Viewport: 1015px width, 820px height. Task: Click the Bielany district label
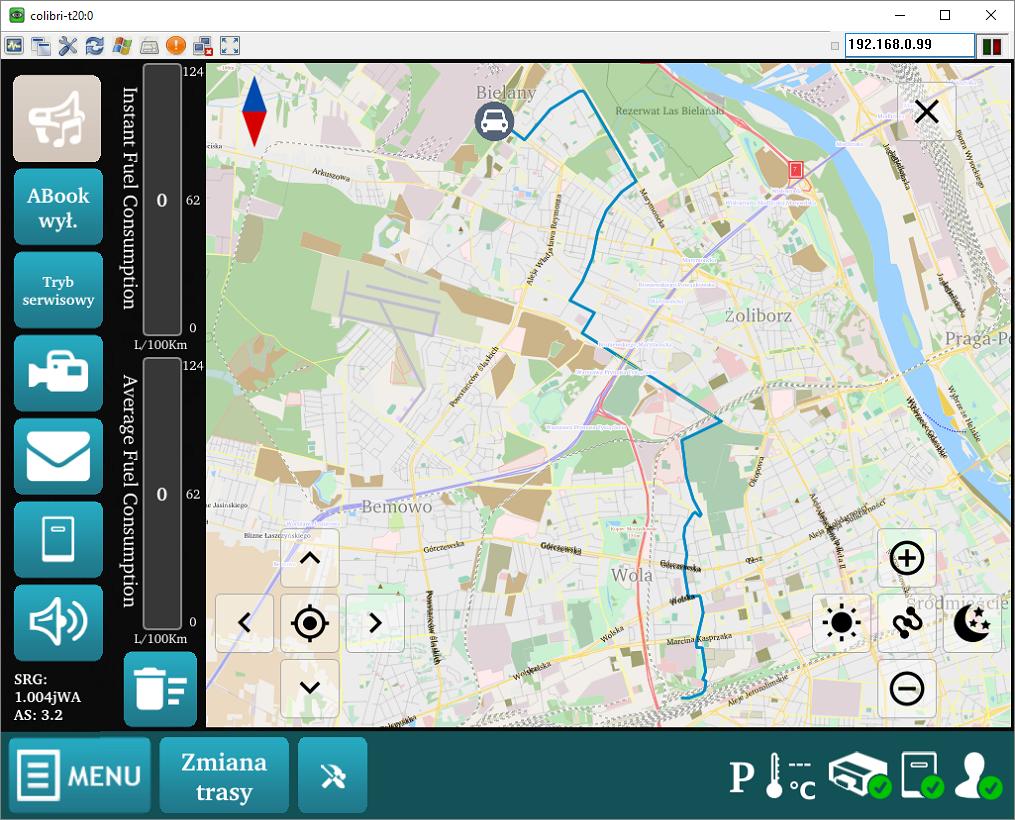pyautogui.click(x=506, y=93)
